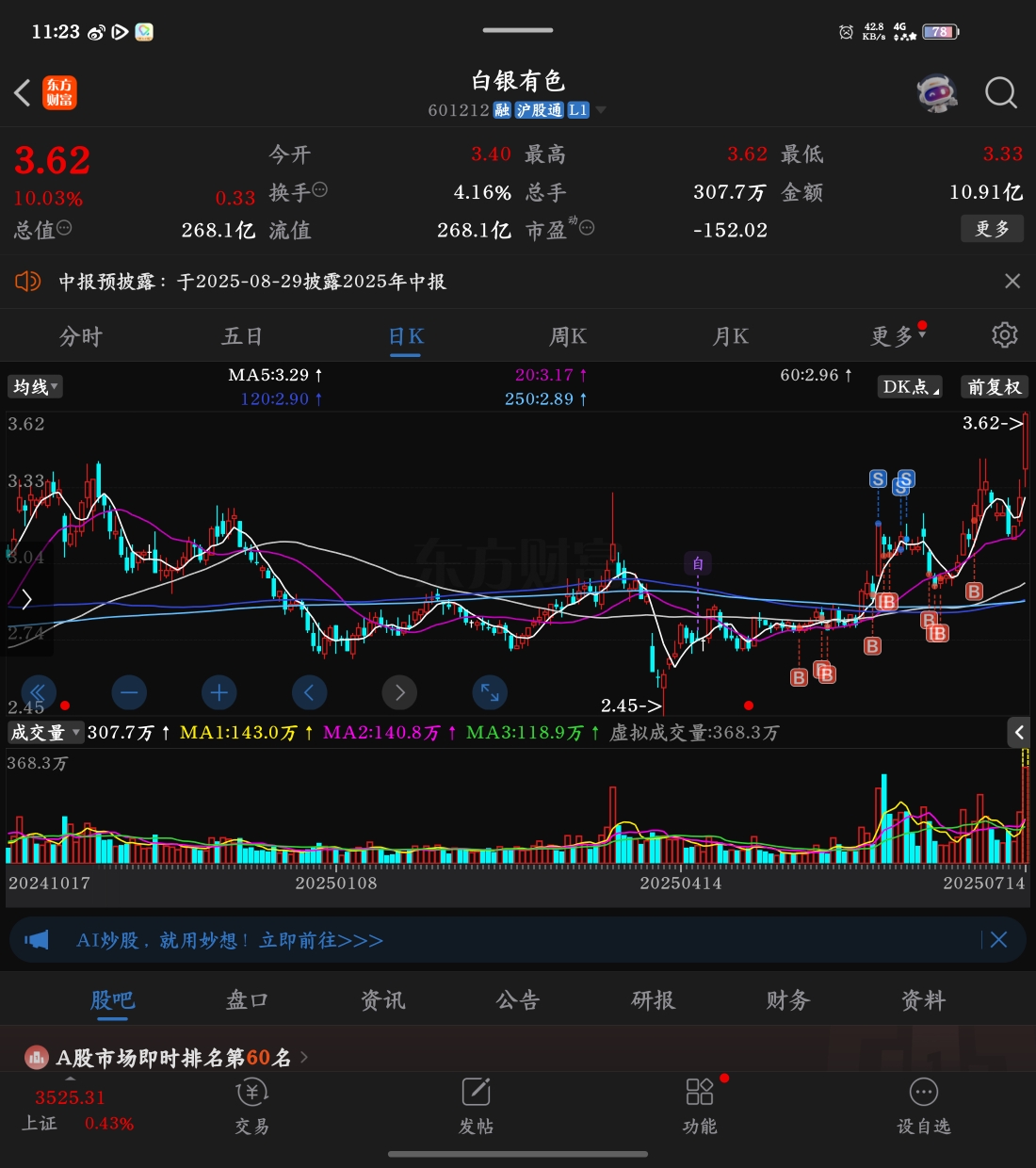The height and width of the screenshot is (1168, 1036).
Task: Tap the info icon beside 总值
Action: click(64, 228)
